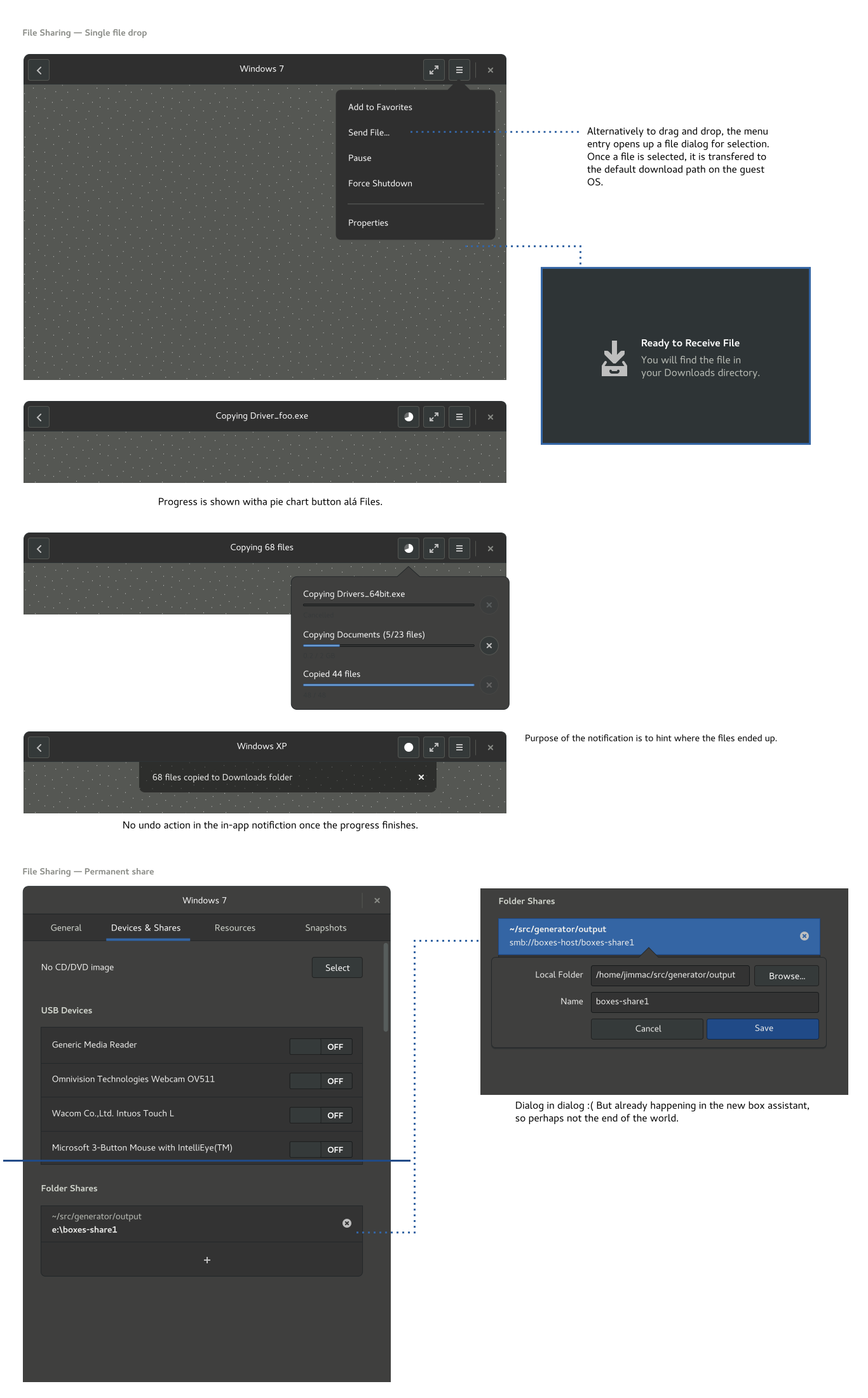868x1398 pixels.
Task: Click Copying Drivers_64bit.exe progress bar
Action: pyautogui.click(x=389, y=605)
